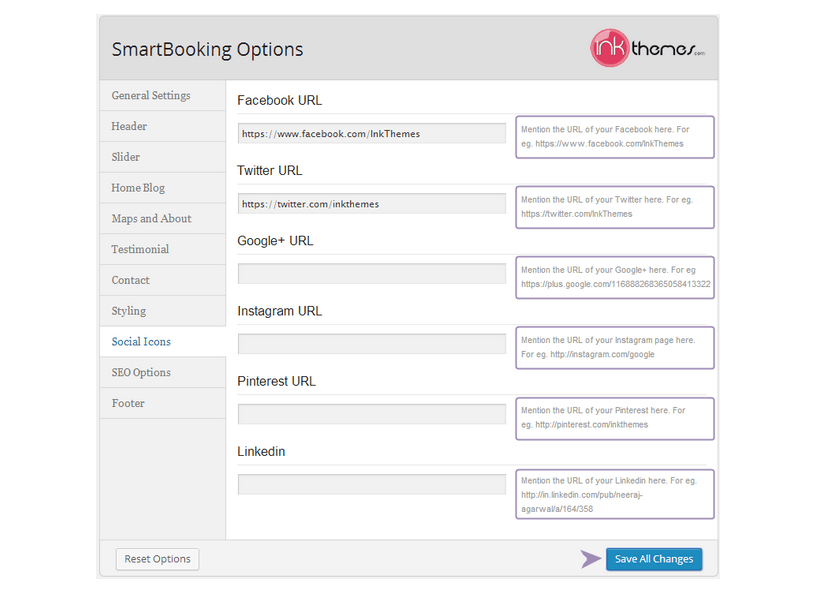Click the Reset Options button
Screen dimensions: 813x597
tap(156, 559)
